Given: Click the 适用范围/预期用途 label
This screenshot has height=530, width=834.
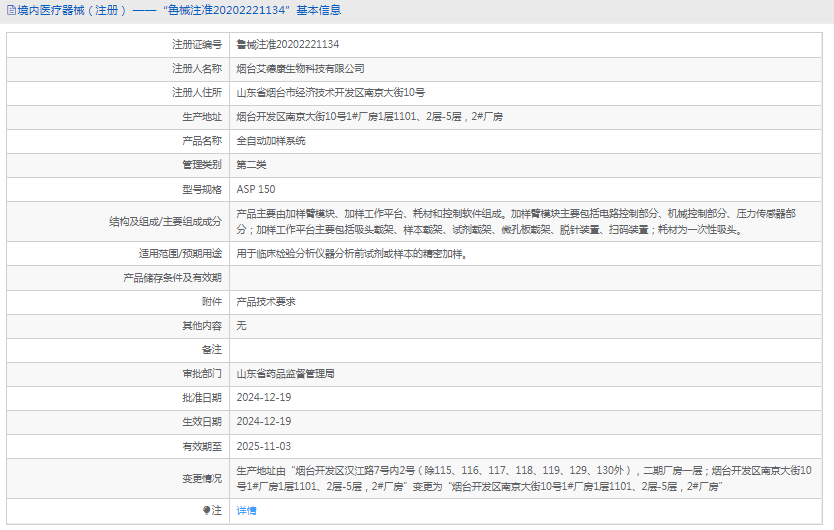Looking at the screenshot, I should pyautogui.click(x=180, y=254).
